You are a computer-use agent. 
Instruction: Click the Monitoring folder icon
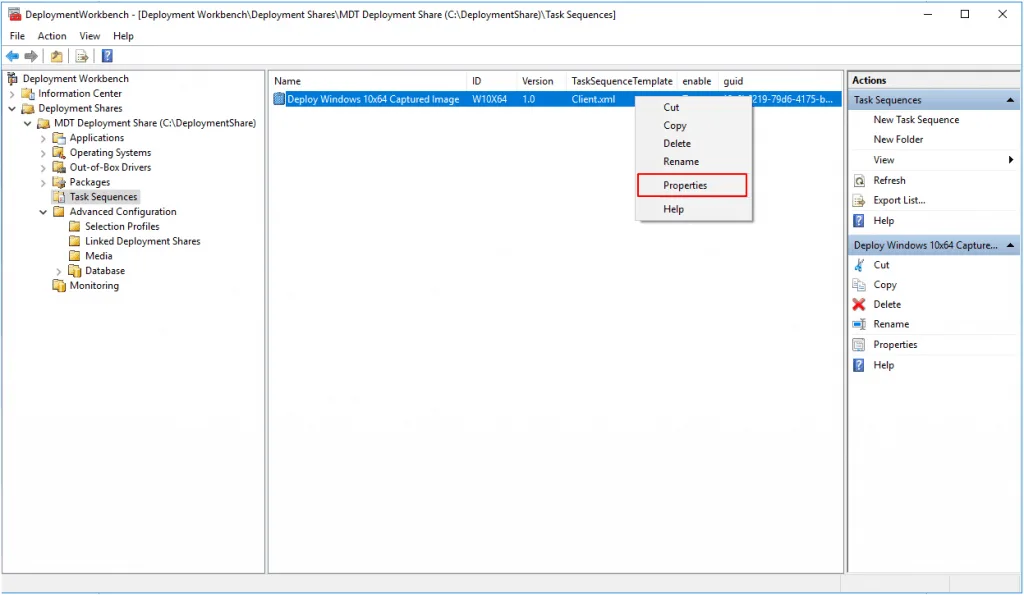click(x=59, y=285)
